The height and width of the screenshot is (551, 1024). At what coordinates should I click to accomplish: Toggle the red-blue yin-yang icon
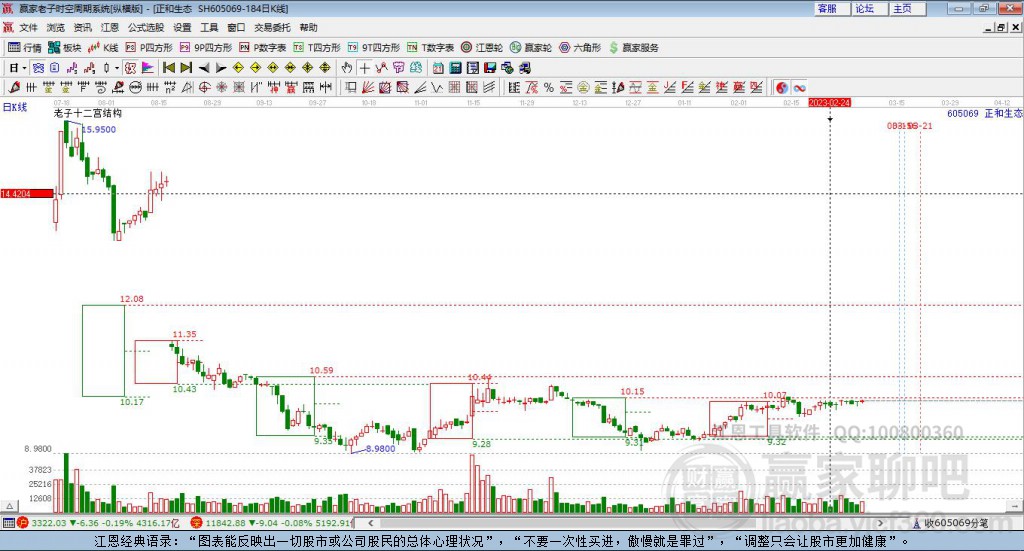click(x=782, y=87)
